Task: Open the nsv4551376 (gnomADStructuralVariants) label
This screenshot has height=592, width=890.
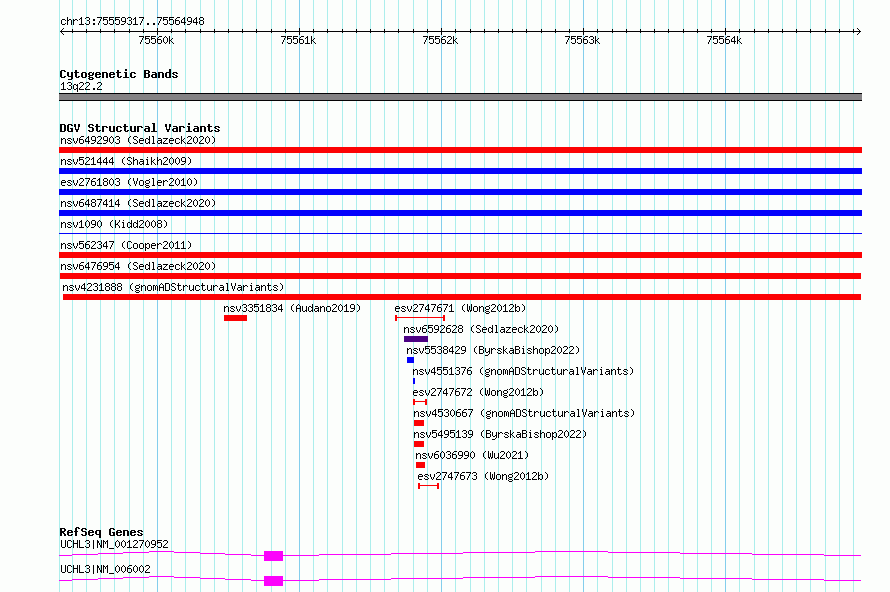Action: click(x=523, y=371)
